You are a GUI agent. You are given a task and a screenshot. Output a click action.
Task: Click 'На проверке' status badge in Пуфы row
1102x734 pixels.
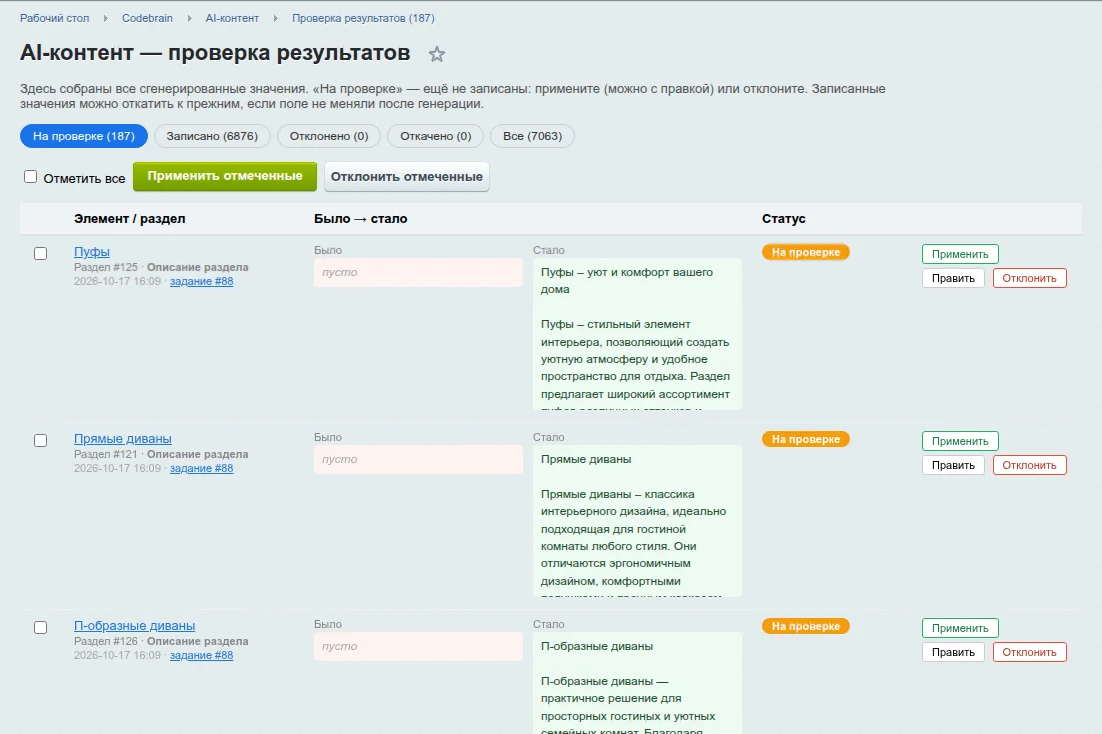point(805,252)
